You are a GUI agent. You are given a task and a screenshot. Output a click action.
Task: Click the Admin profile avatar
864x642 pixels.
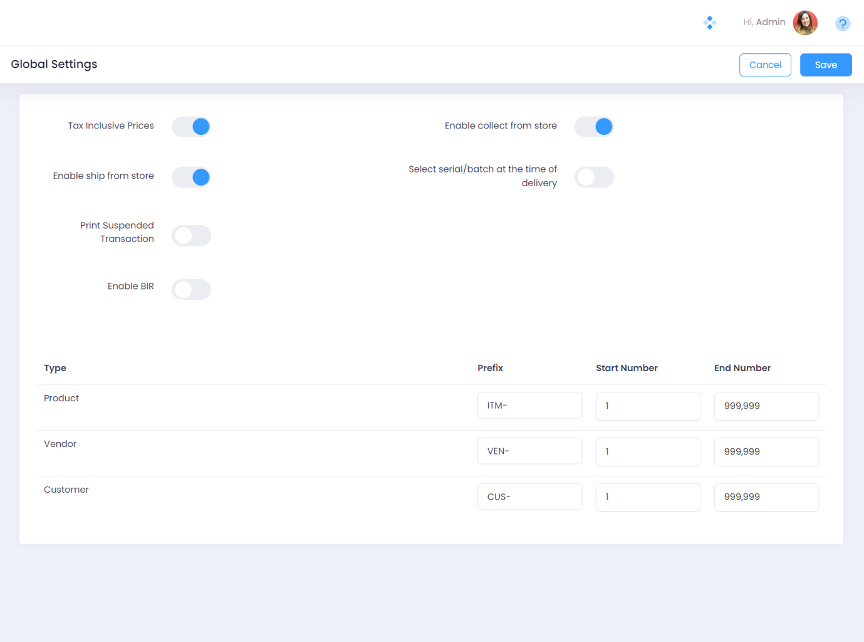pos(805,23)
